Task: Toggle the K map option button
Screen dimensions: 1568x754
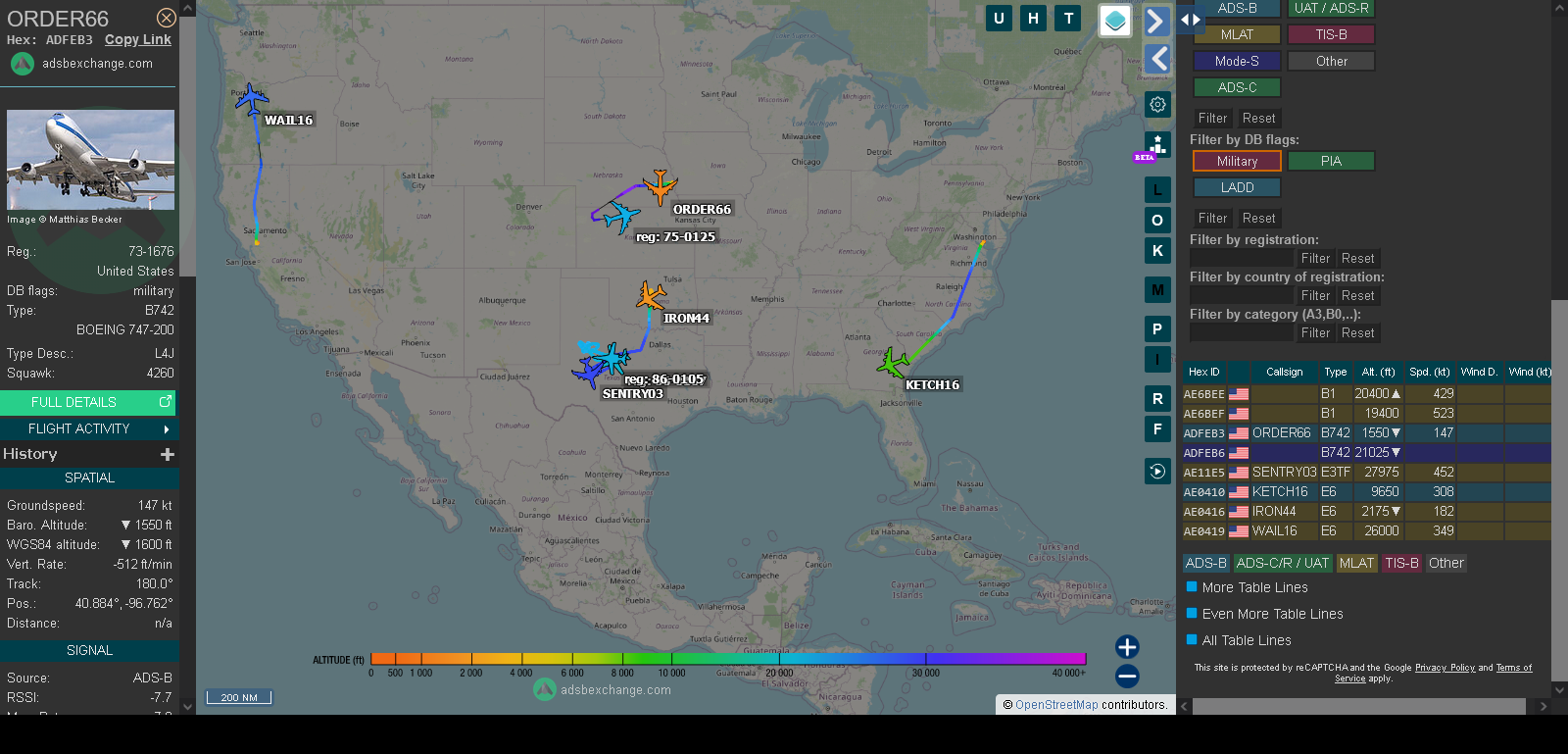Action: click(x=1157, y=251)
